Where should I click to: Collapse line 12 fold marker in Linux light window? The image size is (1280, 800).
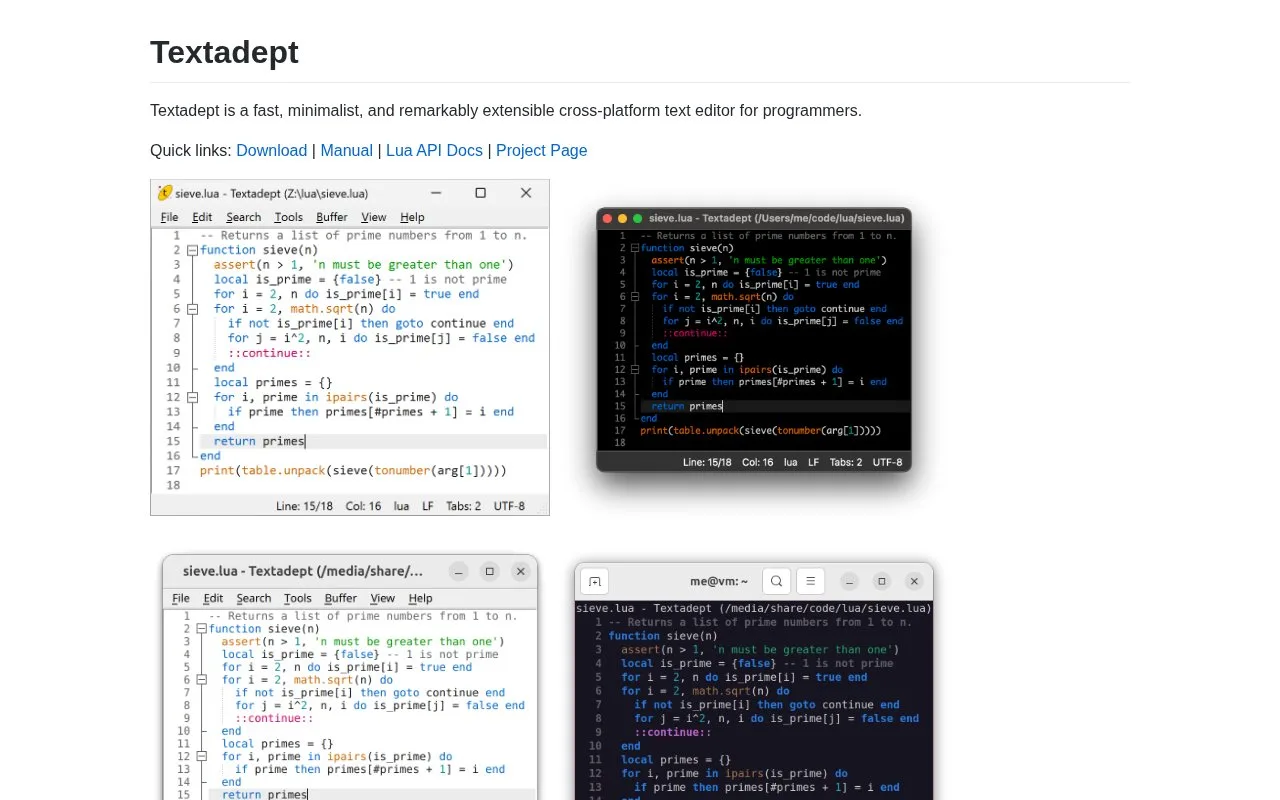pyautogui.click(x=201, y=757)
